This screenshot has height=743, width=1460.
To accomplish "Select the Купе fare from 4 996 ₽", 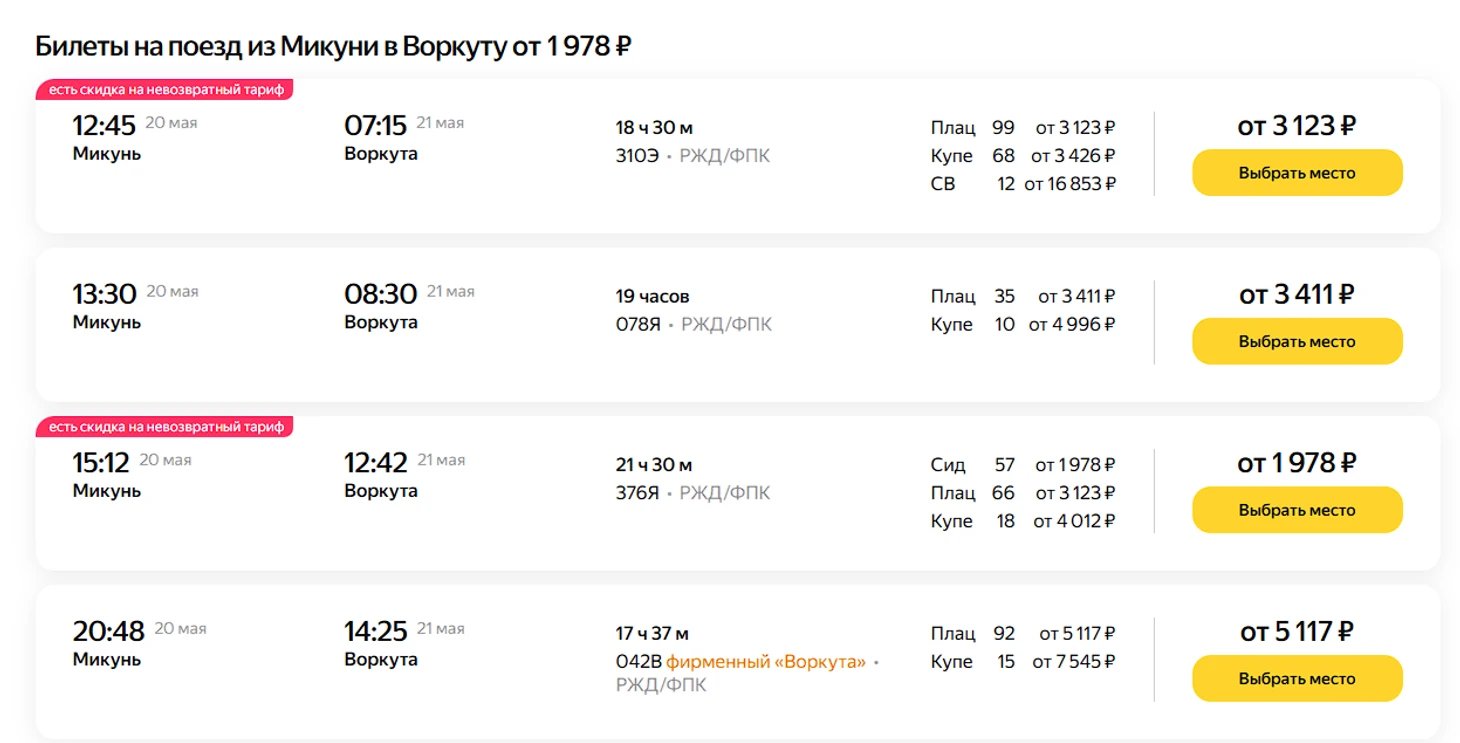I will [x=1022, y=324].
